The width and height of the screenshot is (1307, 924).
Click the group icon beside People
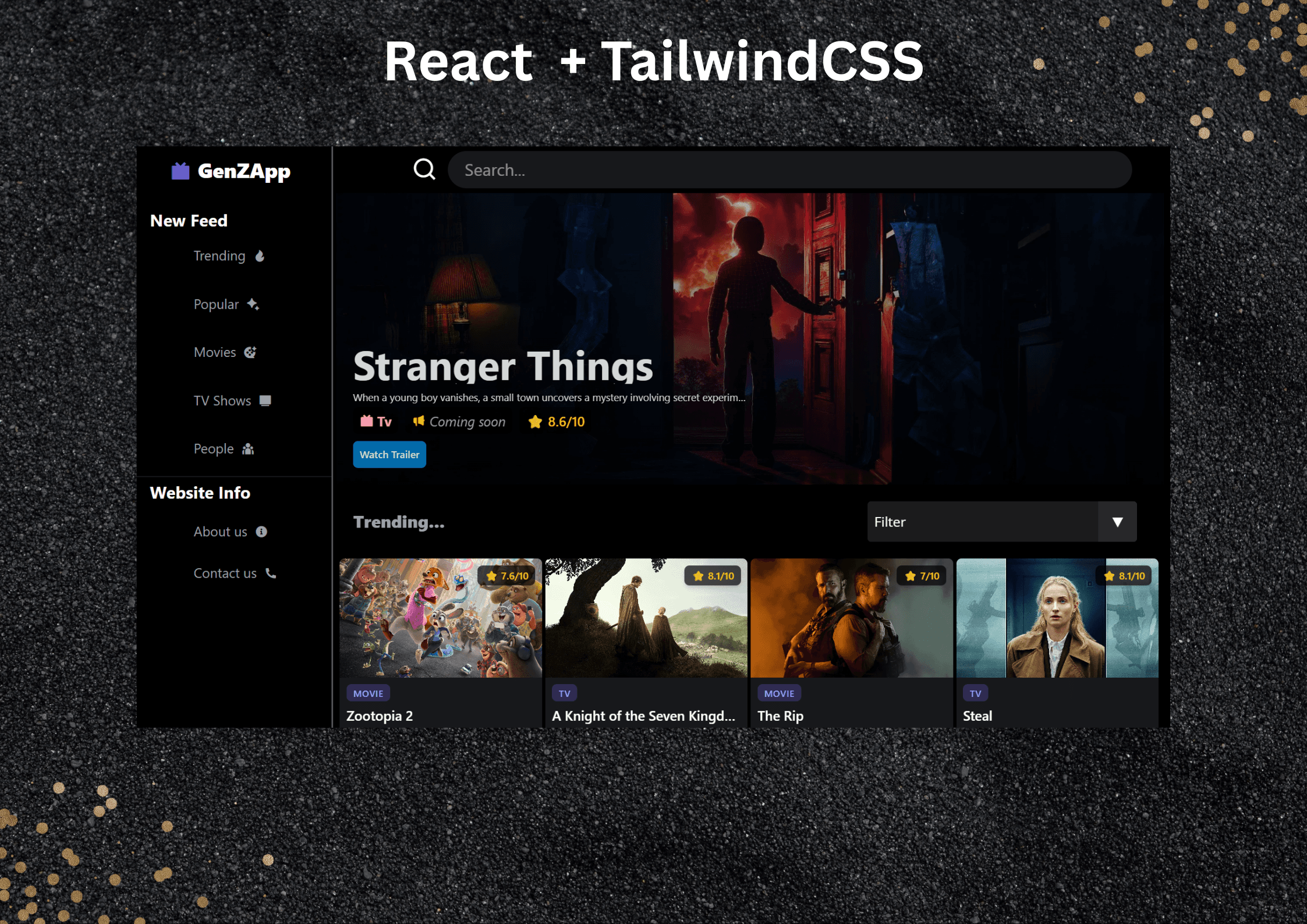(248, 449)
